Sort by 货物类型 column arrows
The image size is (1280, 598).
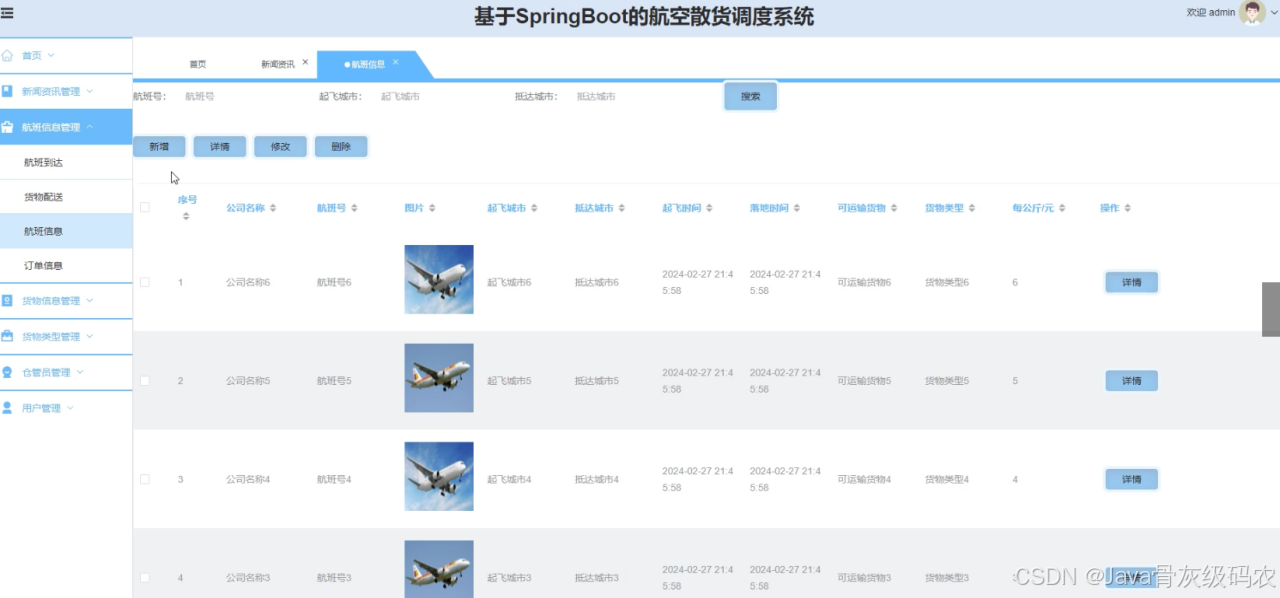[972, 208]
